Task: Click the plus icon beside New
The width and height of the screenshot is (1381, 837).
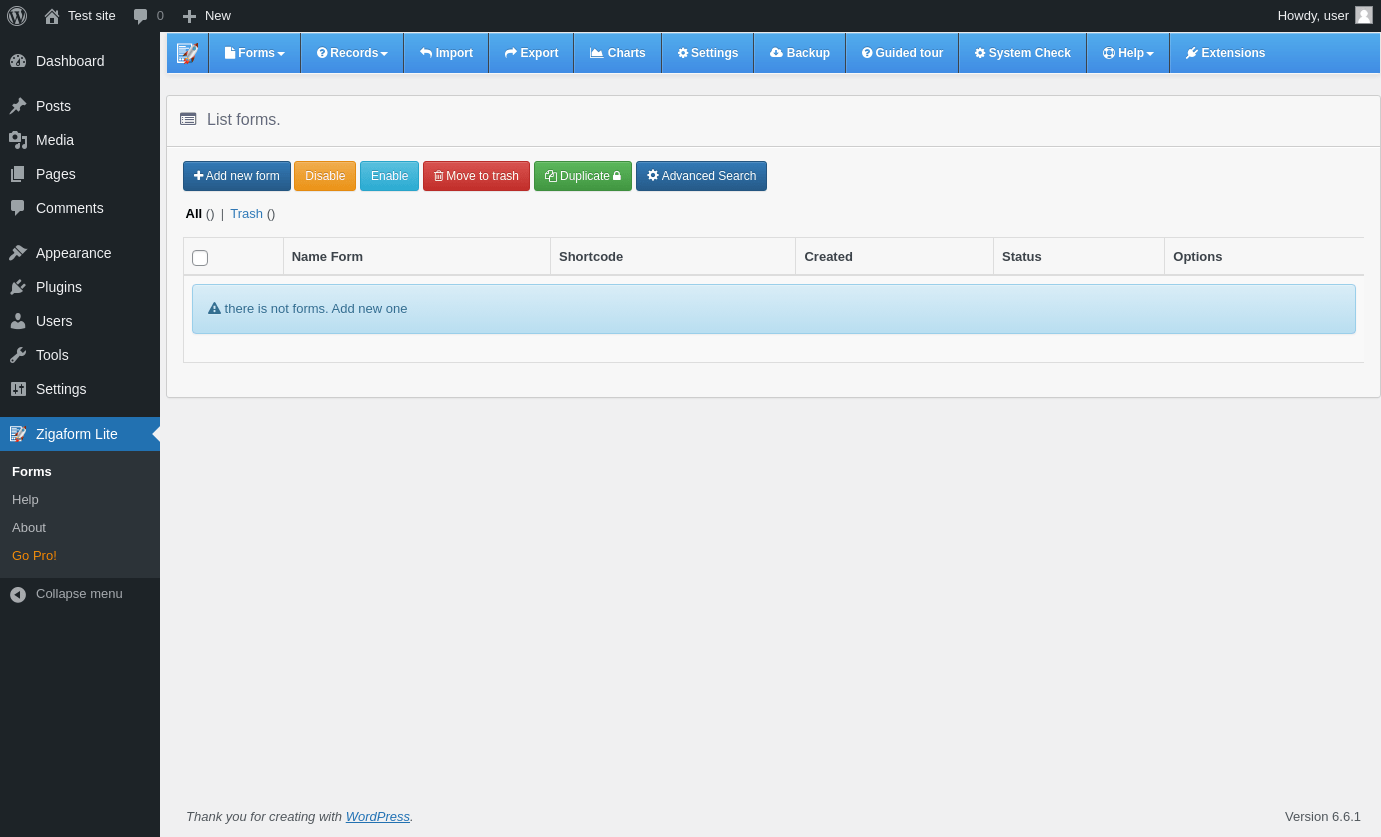Action: pyautogui.click(x=189, y=16)
